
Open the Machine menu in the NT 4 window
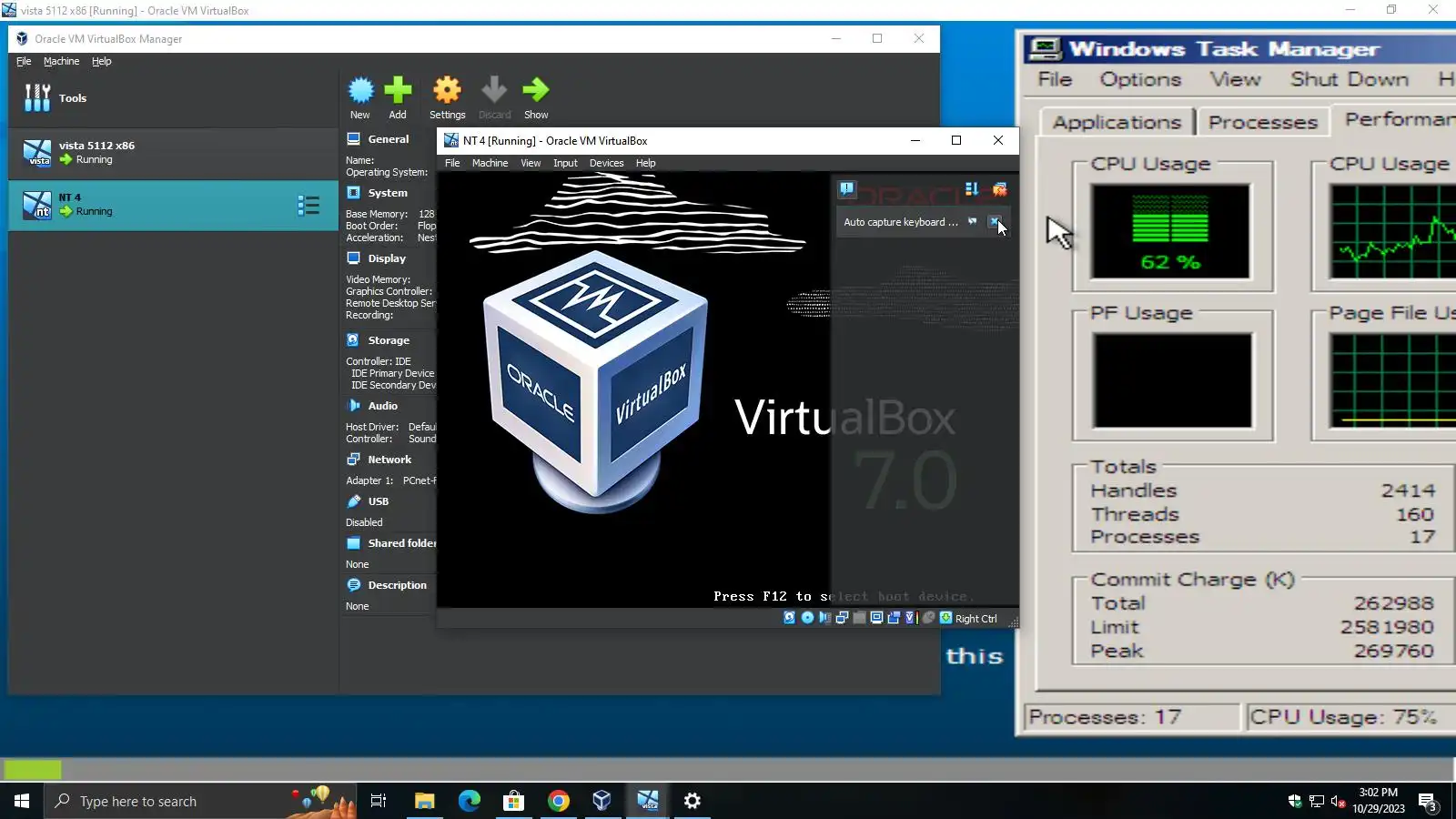pyautogui.click(x=490, y=163)
